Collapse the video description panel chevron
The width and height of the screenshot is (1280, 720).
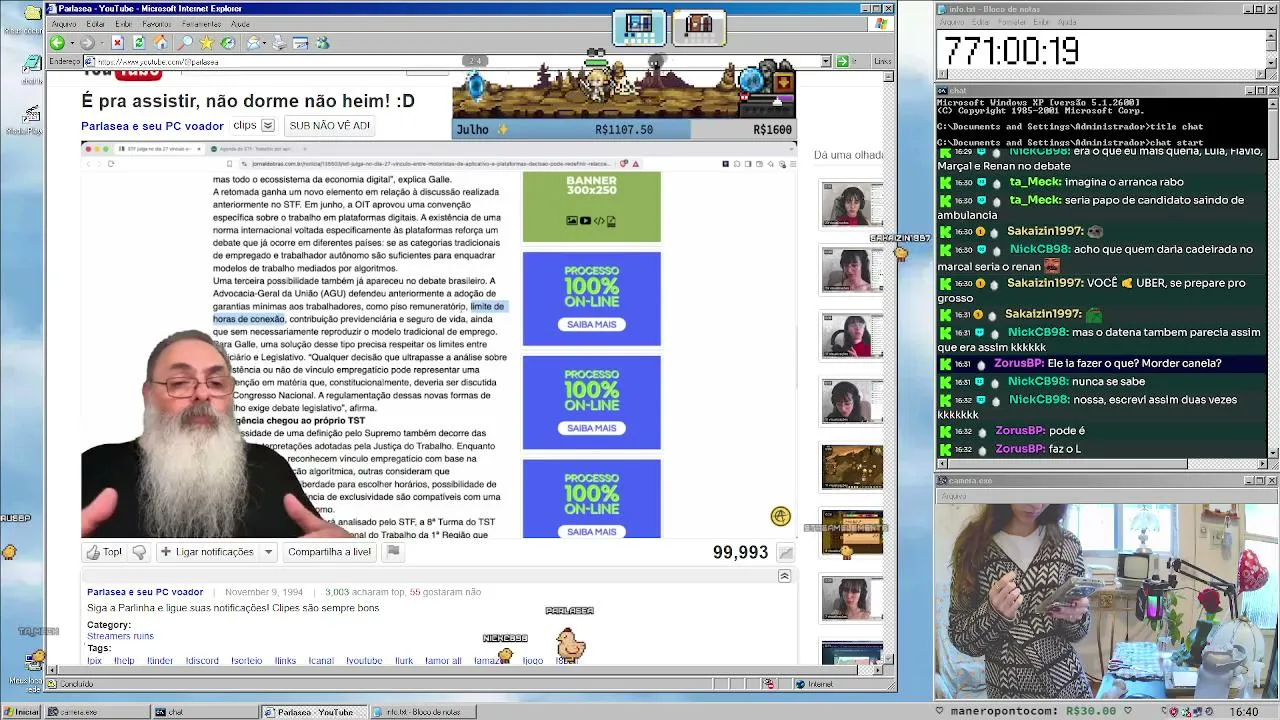click(784, 576)
